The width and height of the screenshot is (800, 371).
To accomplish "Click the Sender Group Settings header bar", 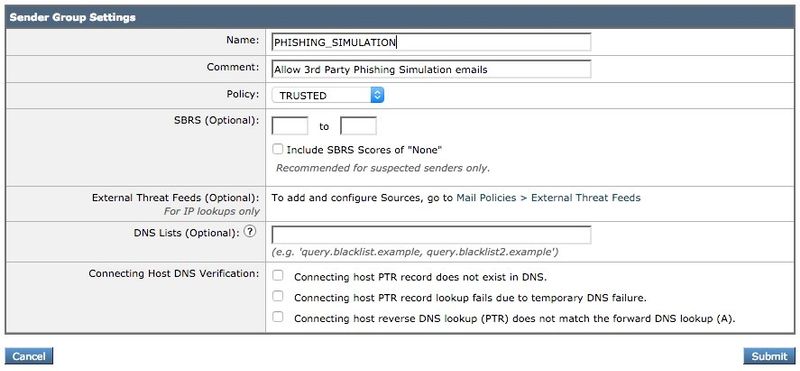I will (x=400, y=17).
